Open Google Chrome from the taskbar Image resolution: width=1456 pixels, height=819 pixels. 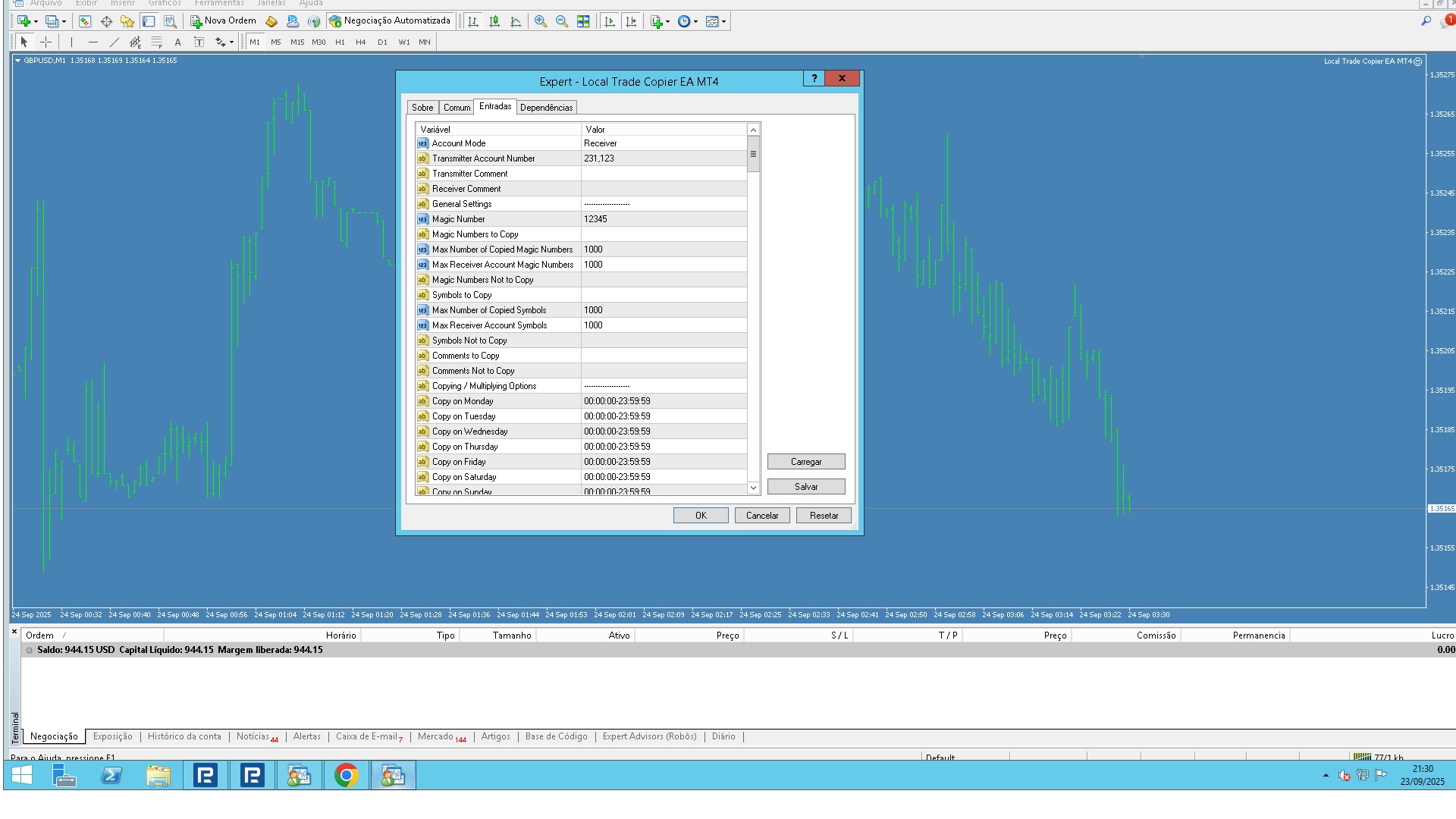coord(346,775)
